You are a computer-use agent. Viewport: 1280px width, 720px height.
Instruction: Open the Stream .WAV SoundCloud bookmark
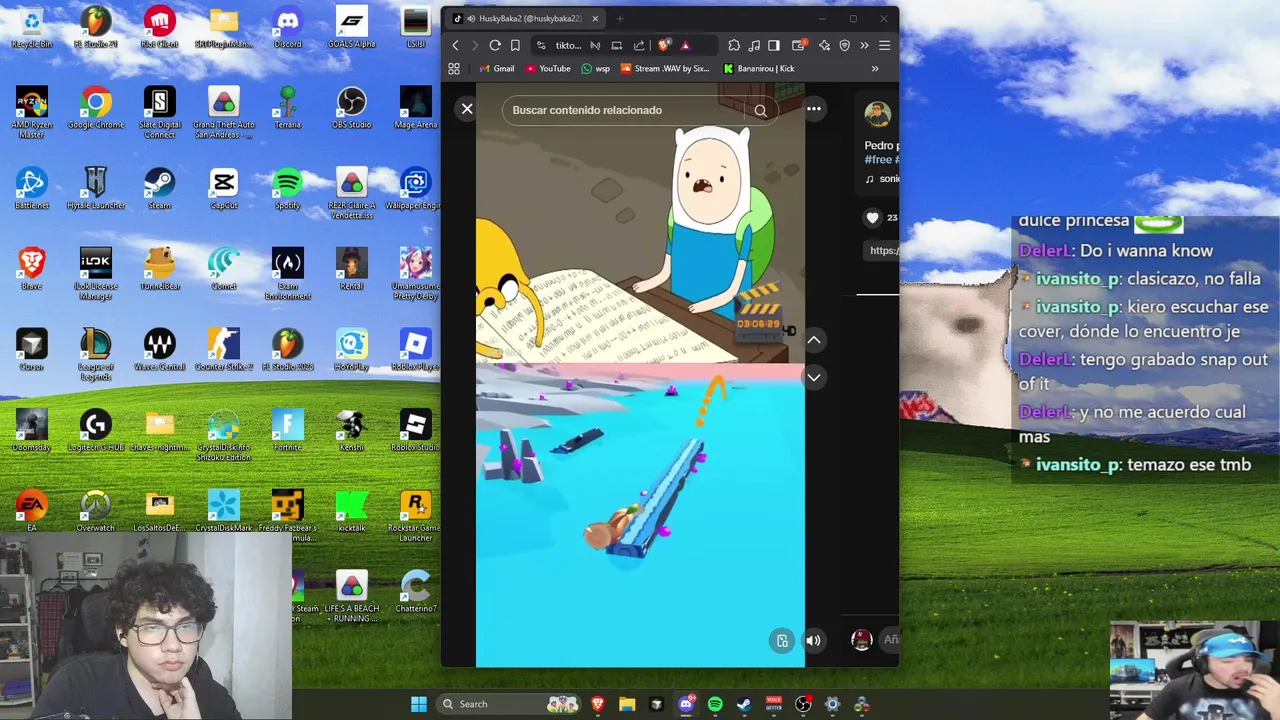click(x=665, y=69)
